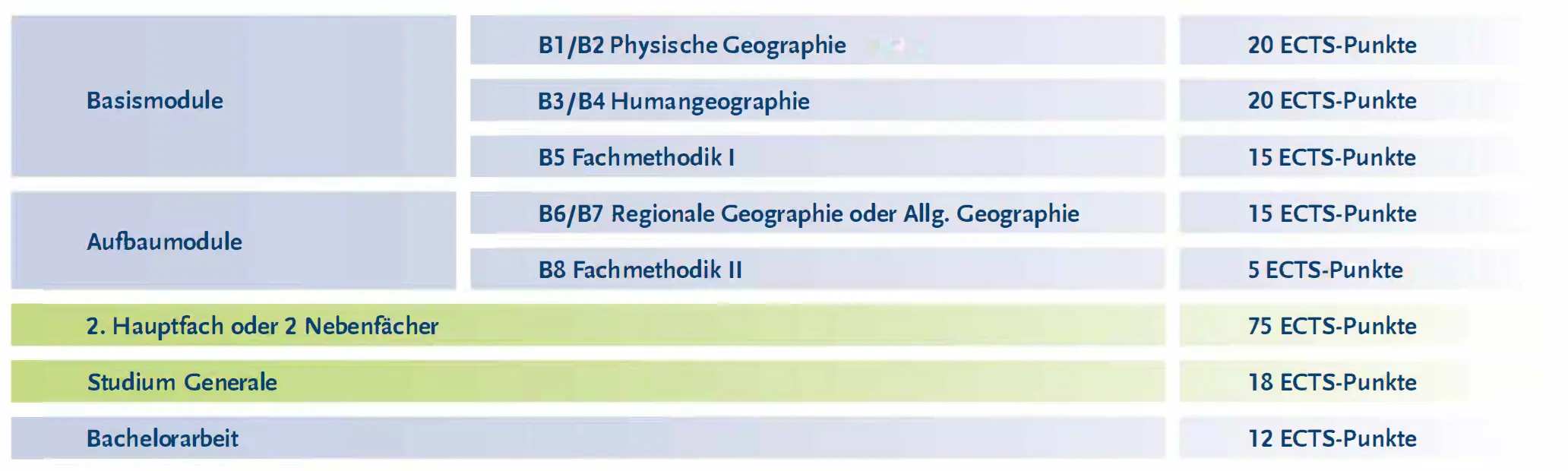Viewport: 1568px width, 471px height.
Task: Open the B5 Fachmethodik I row
Action: tap(636, 157)
